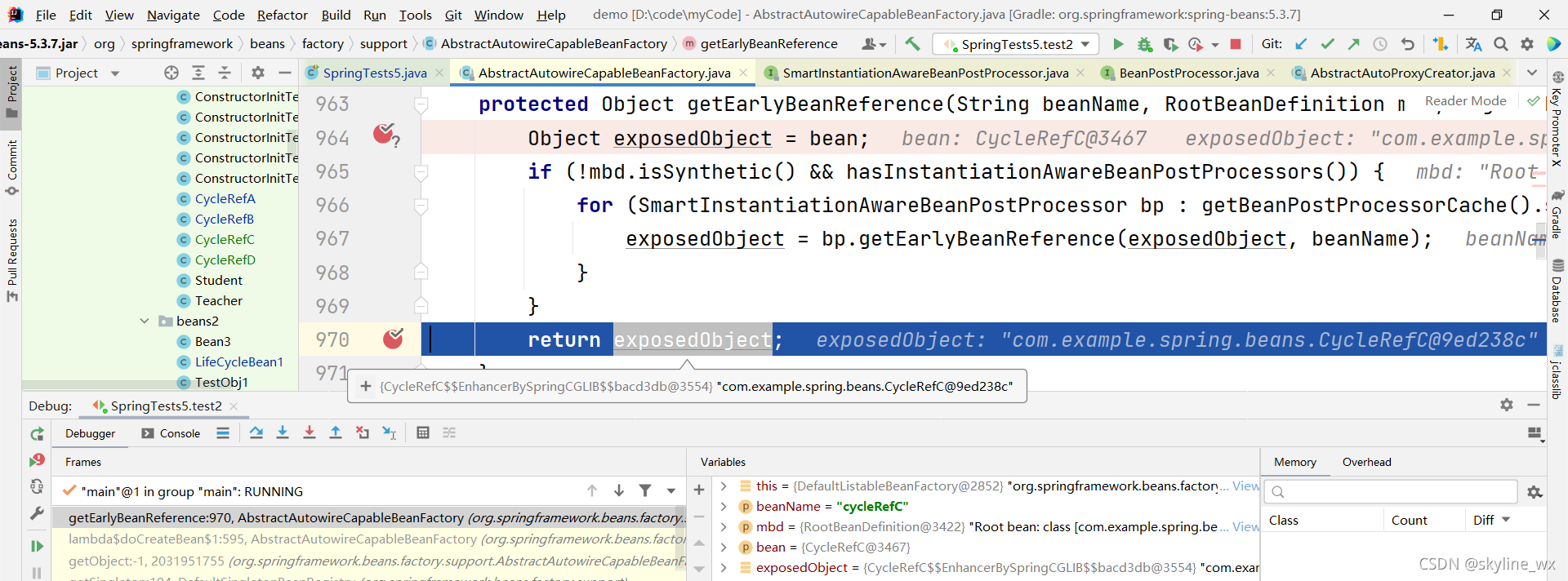Open Commit tool window sidebar button

coord(11,167)
